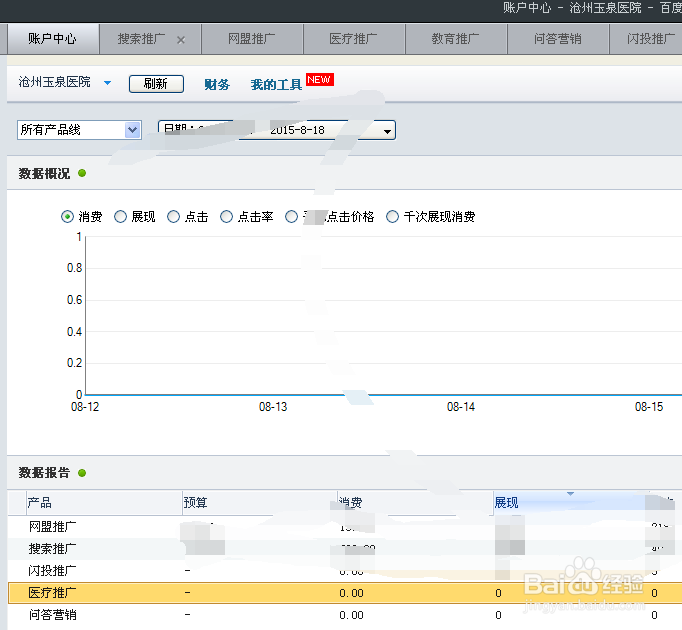682x630 pixels.
Task: Select the 消费 radio button
Action: pyautogui.click(x=67, y=217)
